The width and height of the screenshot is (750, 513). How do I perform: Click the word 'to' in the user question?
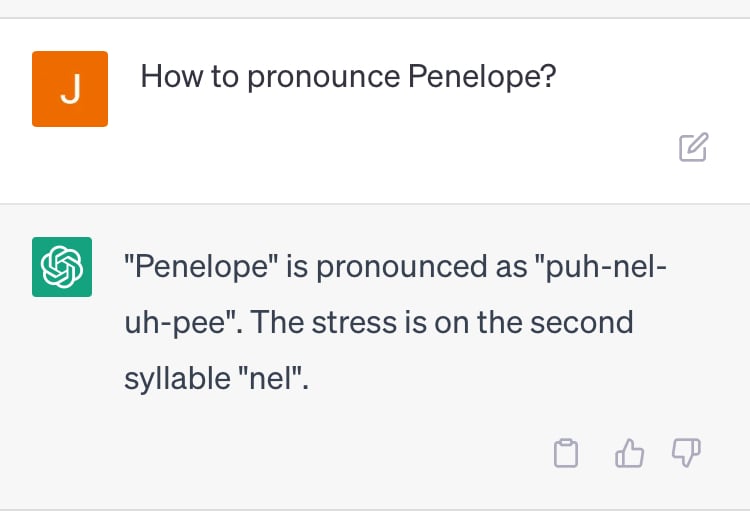(224, 77)
